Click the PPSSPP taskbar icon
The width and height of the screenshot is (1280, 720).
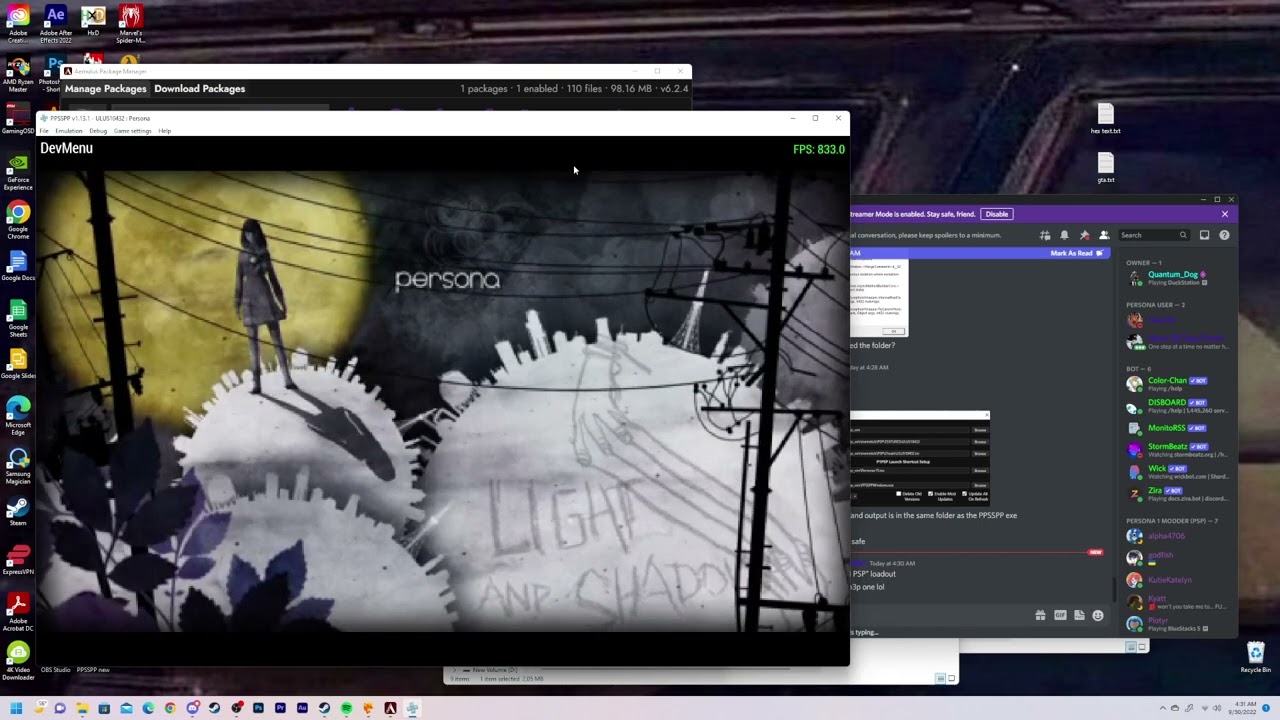pos(412,708)
